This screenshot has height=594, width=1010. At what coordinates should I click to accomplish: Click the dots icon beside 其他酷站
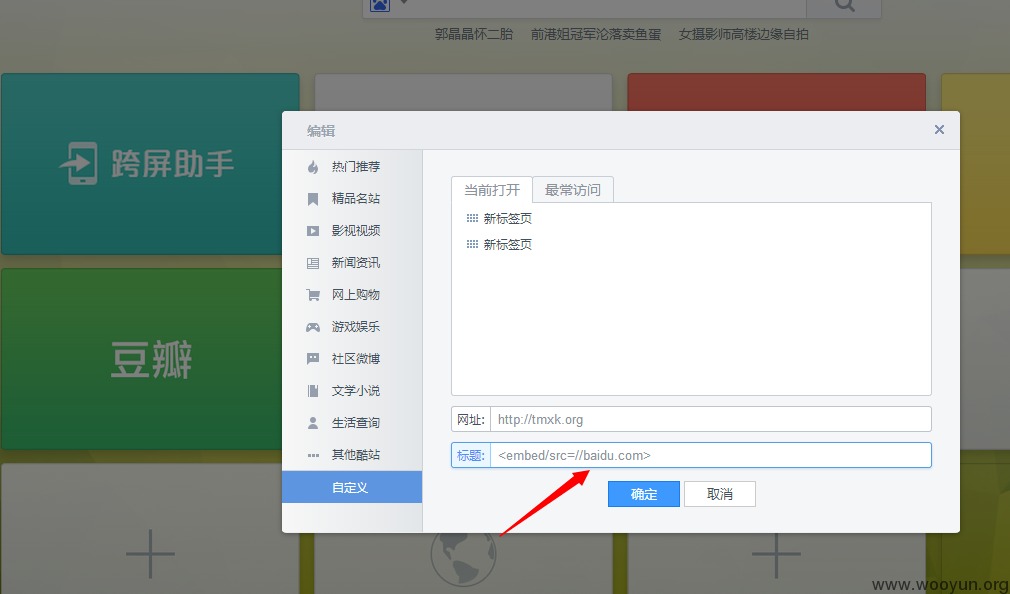[x=313, y=455]
